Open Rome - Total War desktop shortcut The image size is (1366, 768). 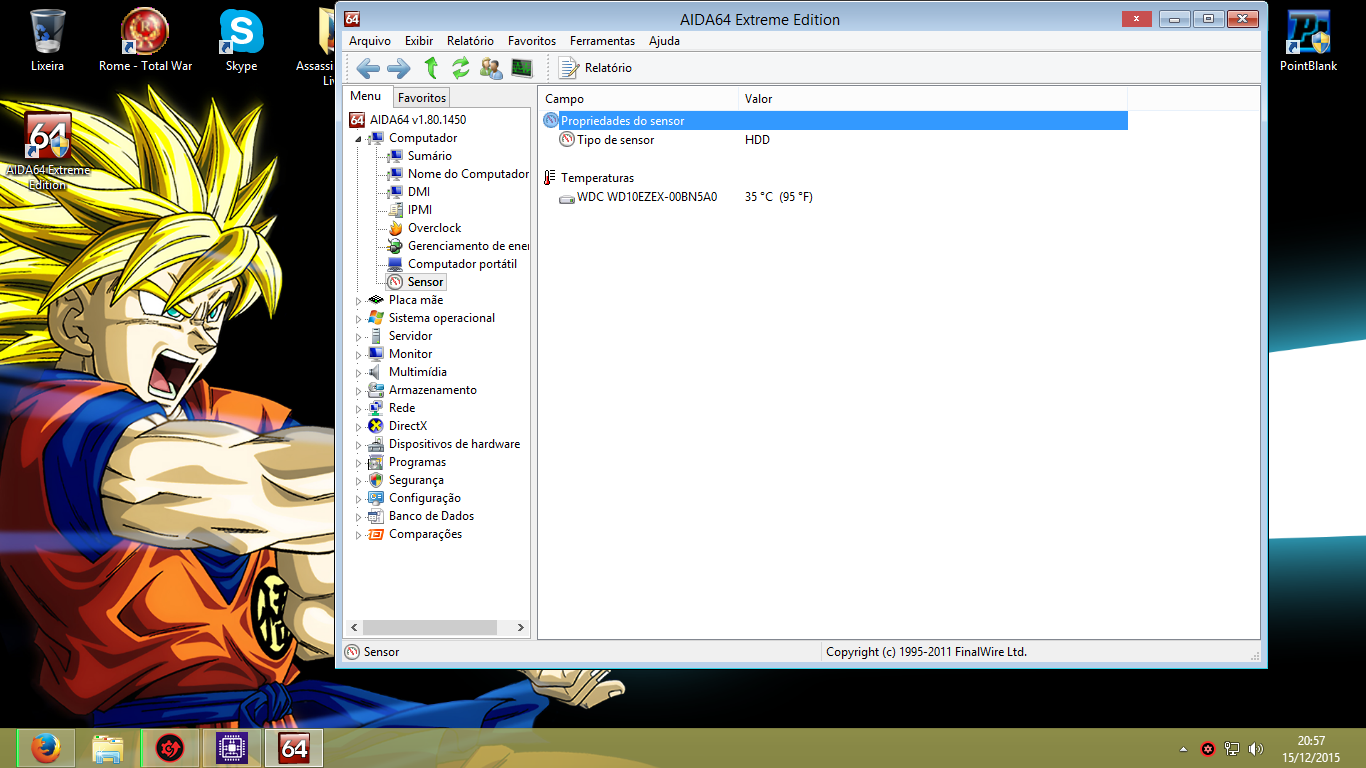[x=145, y=40]
